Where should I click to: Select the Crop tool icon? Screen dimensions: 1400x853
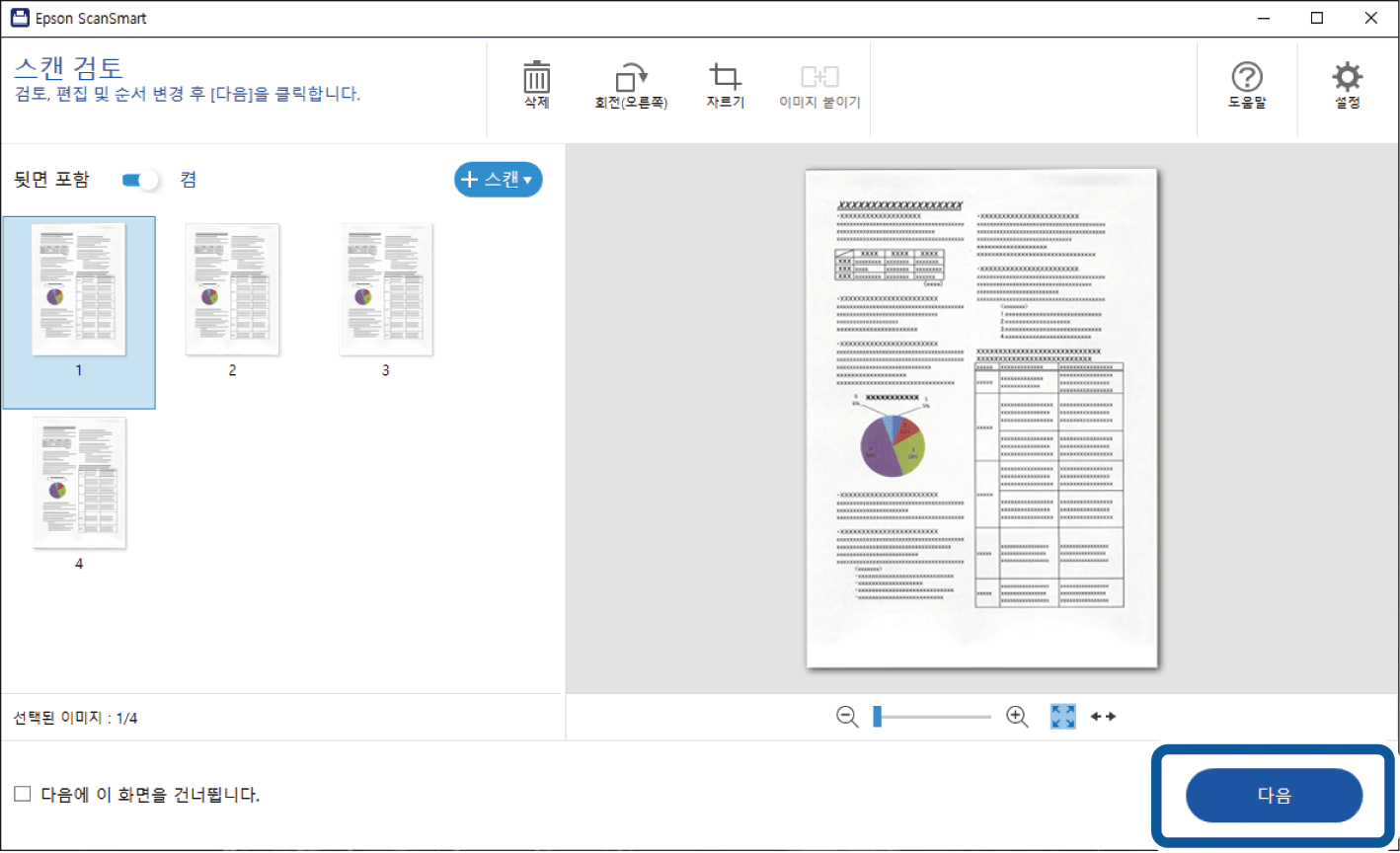tap(725, 78)
